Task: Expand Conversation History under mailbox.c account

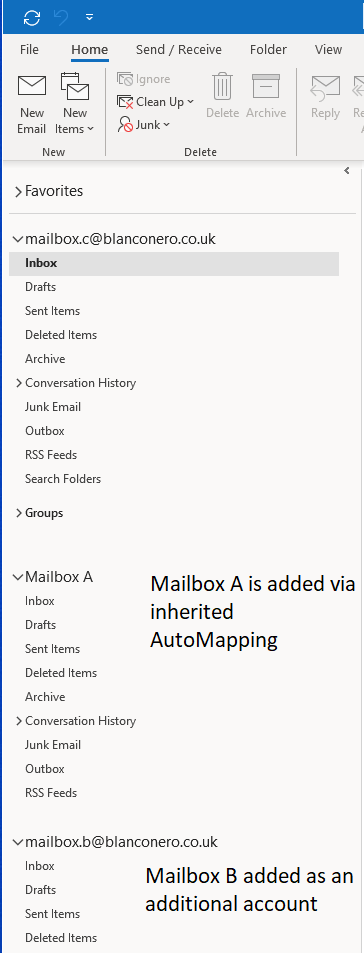Action: (x=19, y=383)
